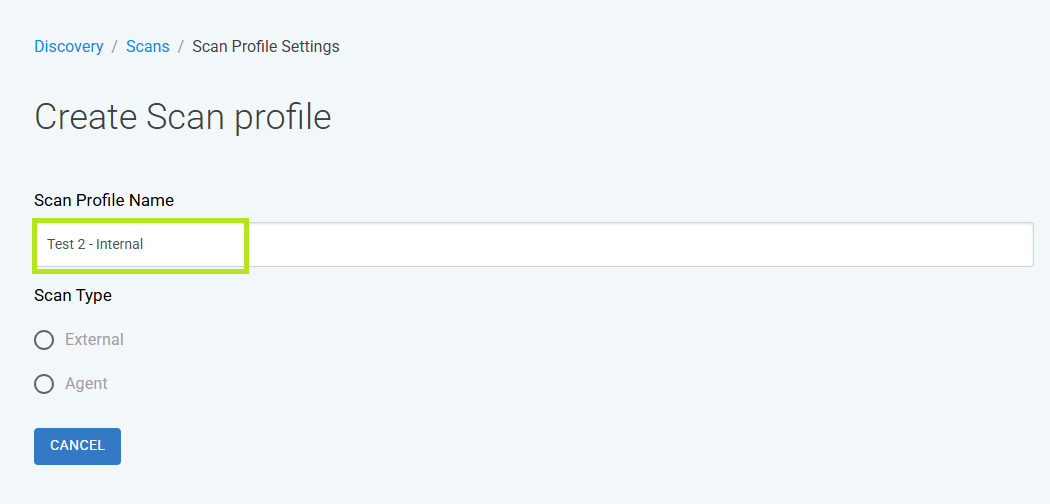
Task: Click the word 'profile' in the page heading
Action: (282, 118)
